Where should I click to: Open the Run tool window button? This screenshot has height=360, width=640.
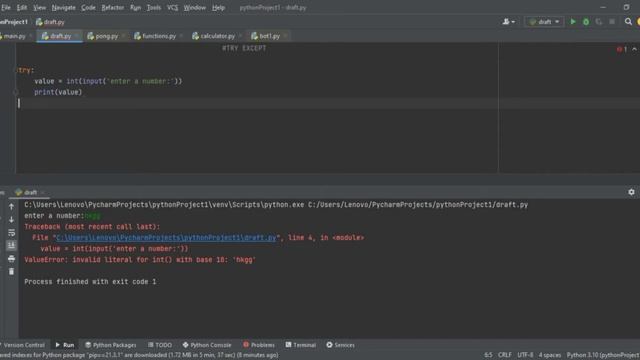[x=64, y=345]
